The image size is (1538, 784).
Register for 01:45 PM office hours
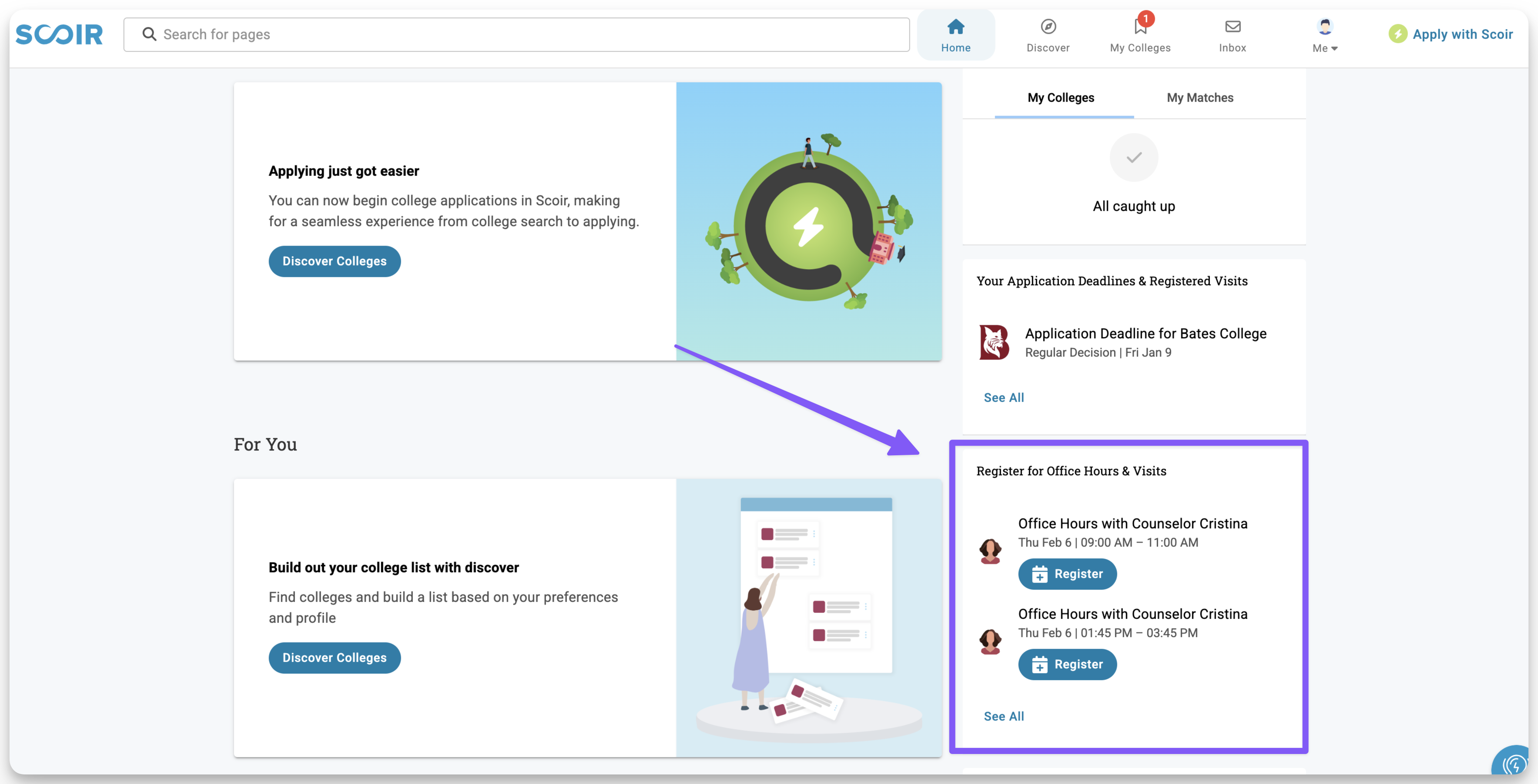coord(1067,665)
